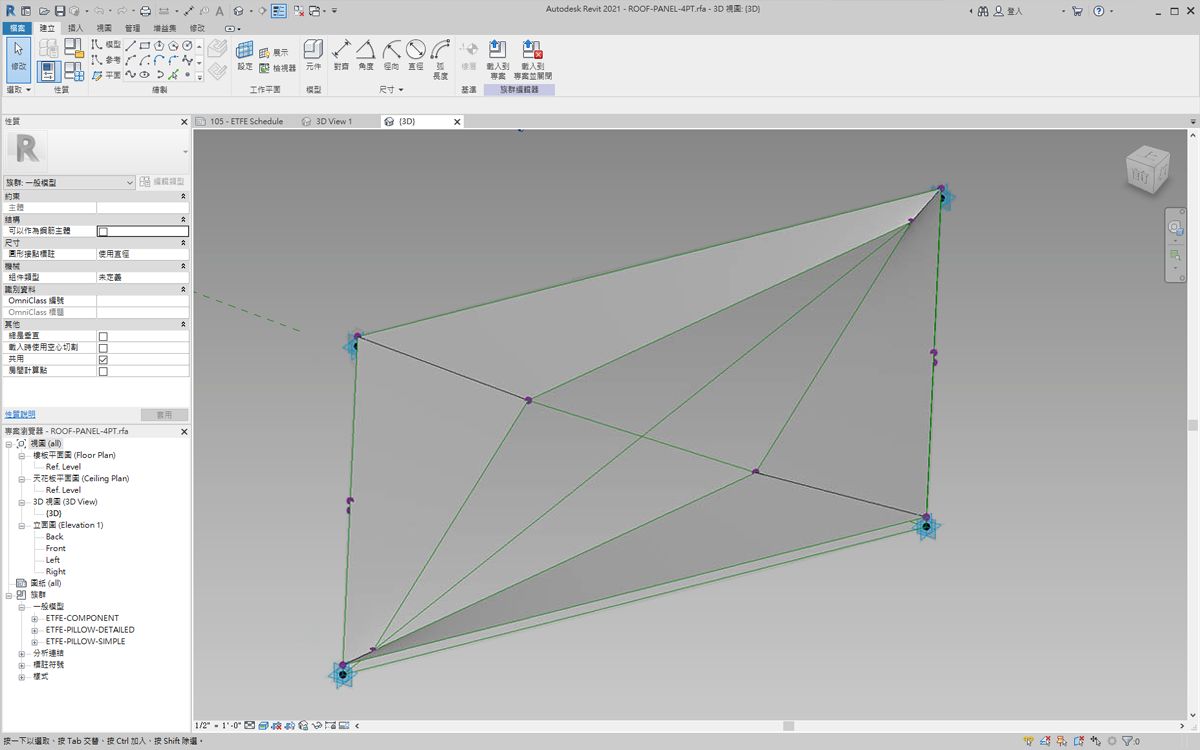Expand the ETFE-PILLOW-DETAILED family node
Viewport: 1200px width, 750px height.
tap(35, 630)
